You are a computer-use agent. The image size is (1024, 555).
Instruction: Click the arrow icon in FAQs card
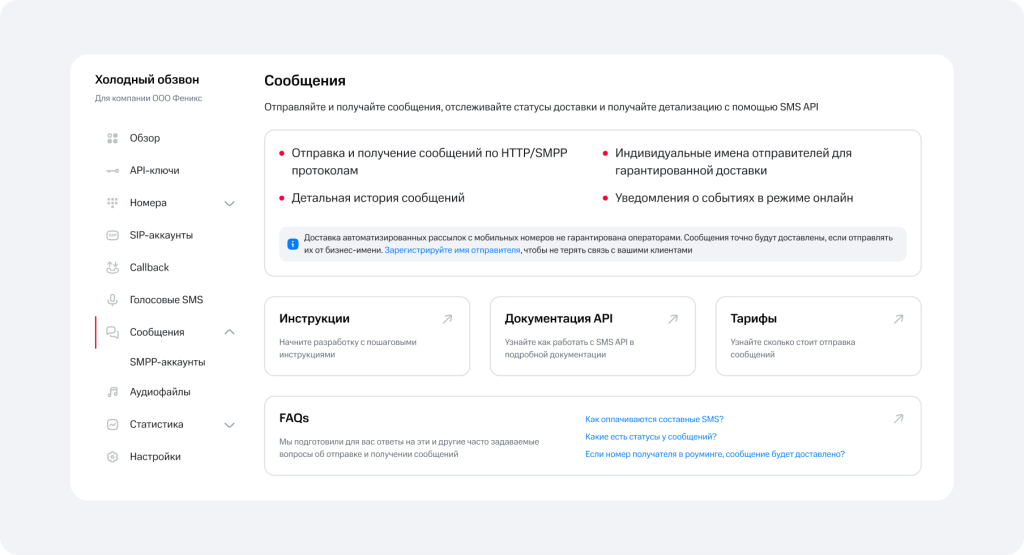coord(899,419)
